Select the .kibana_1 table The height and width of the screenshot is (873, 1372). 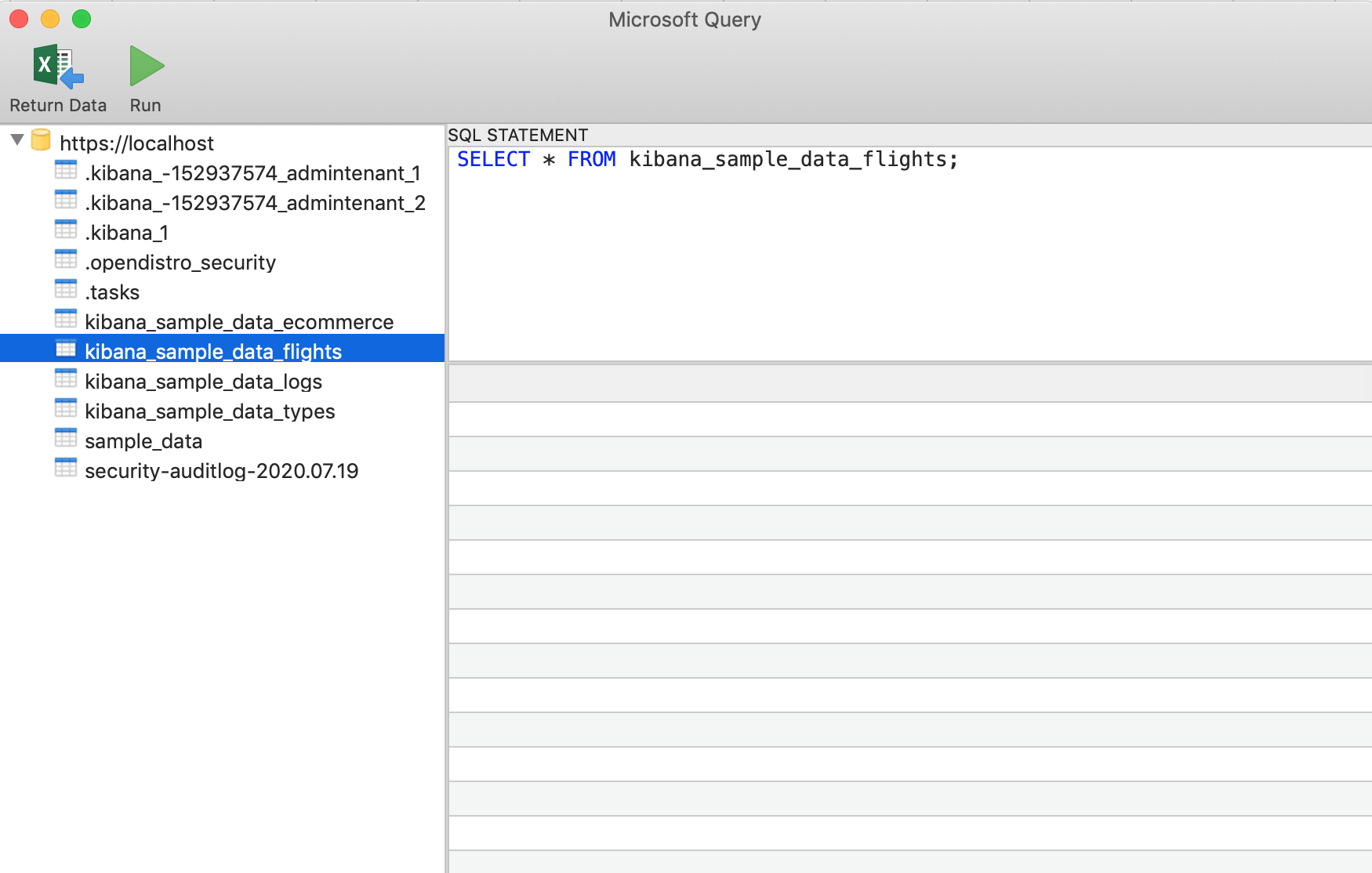[x=127, y=233]
